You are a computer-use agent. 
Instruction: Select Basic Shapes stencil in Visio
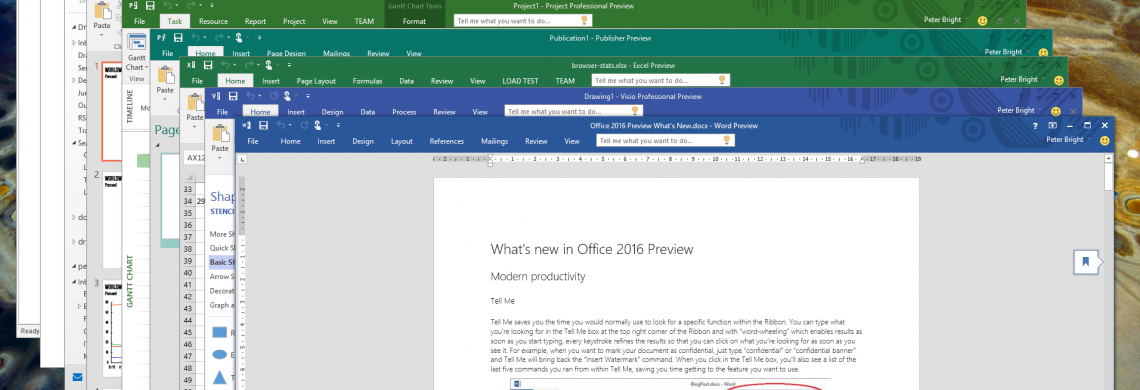[222, 262]
